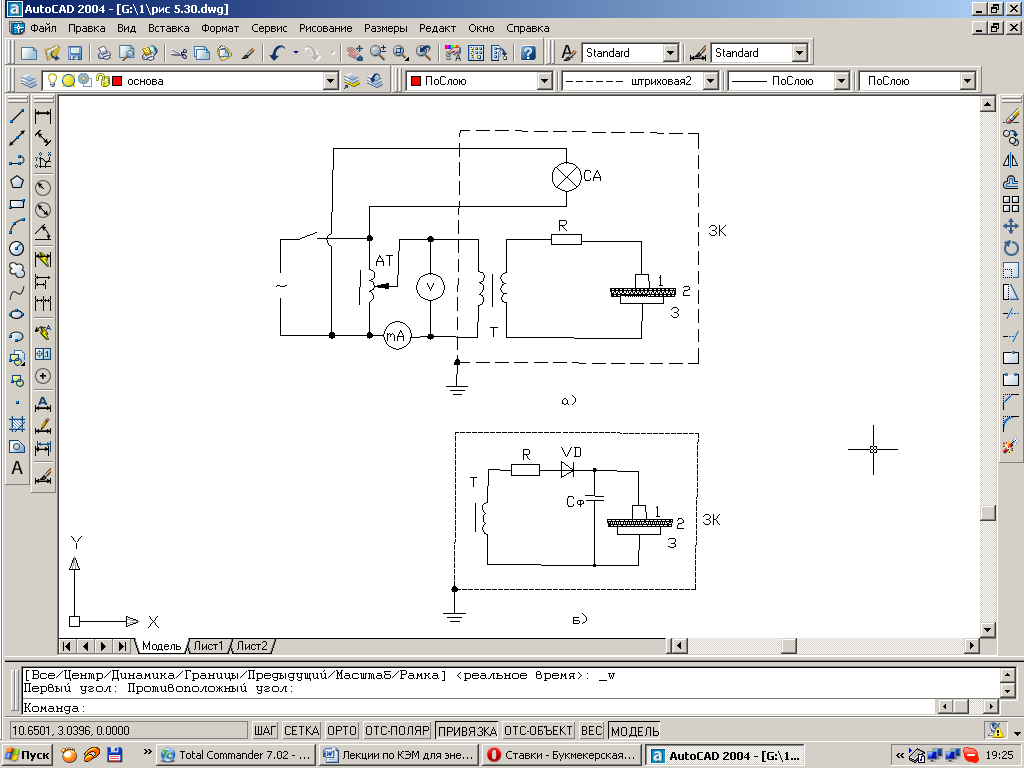Click the red layer color swatch
The image size is (1024, 768).
117,81
